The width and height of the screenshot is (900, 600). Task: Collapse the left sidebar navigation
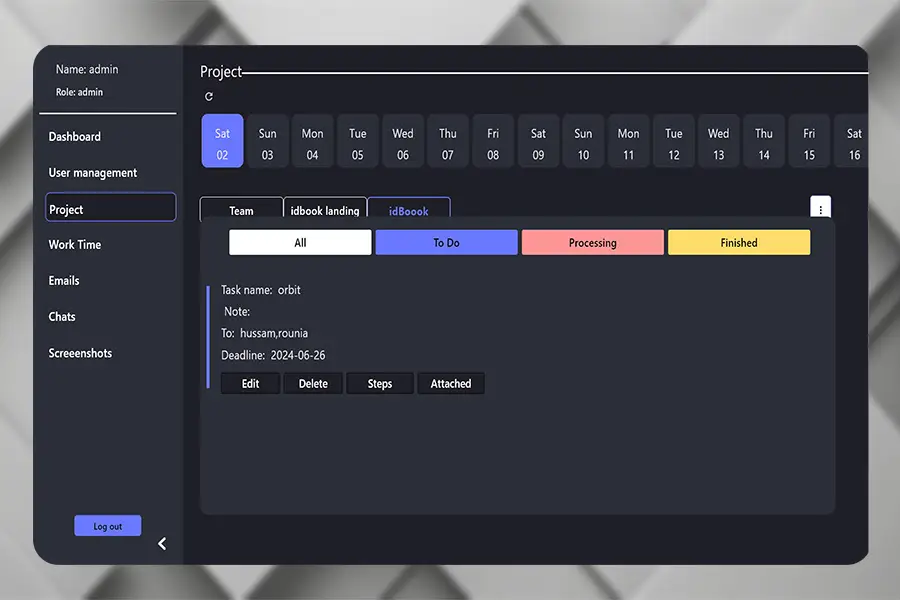161,543
